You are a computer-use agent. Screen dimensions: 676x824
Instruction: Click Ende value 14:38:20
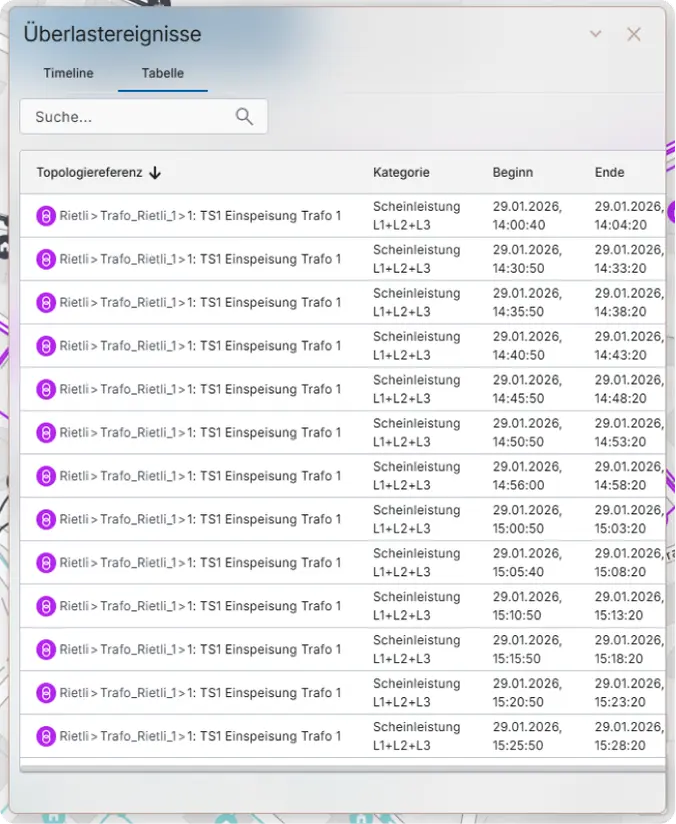[629, 303]
